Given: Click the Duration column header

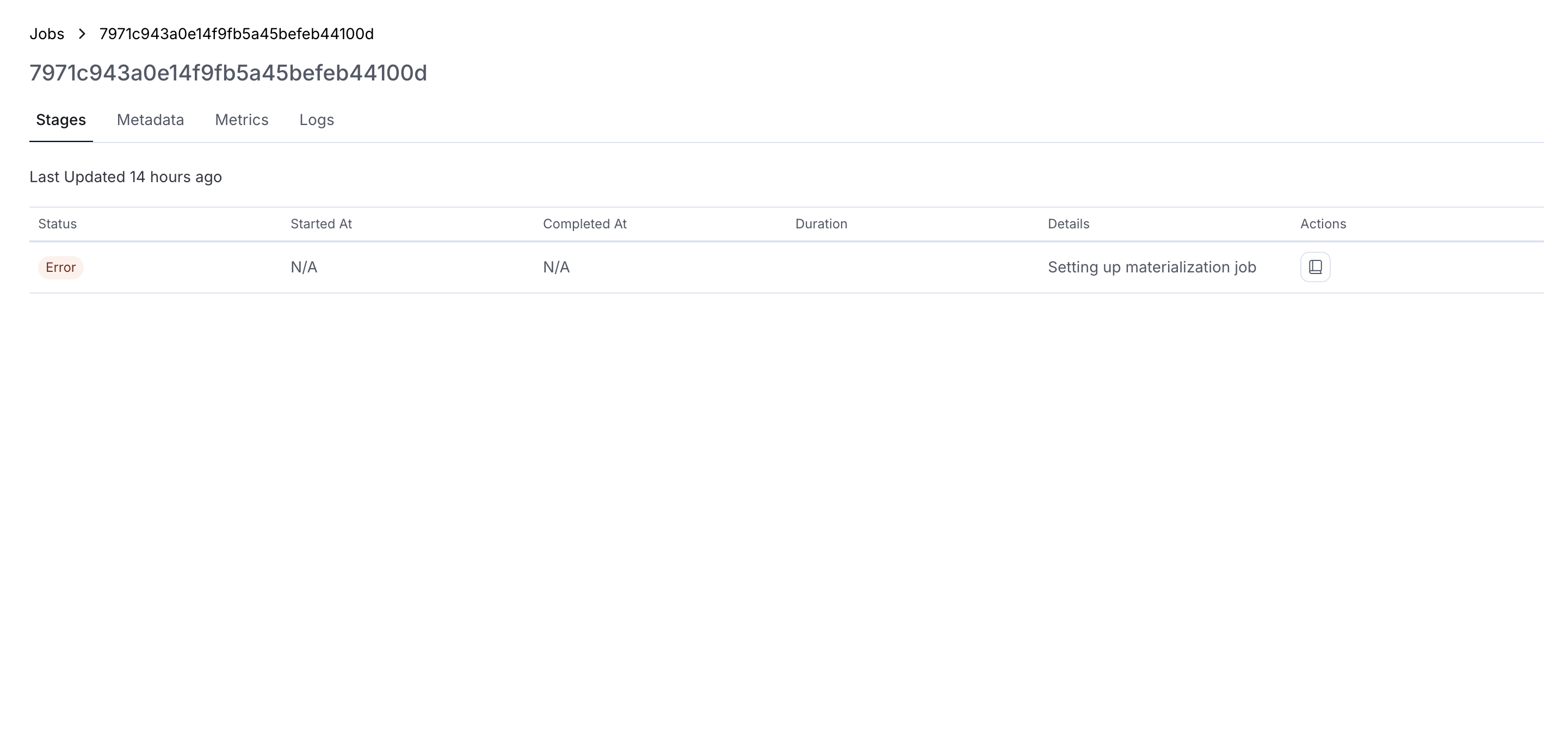Looking at the screenshot, I should 821,224.
